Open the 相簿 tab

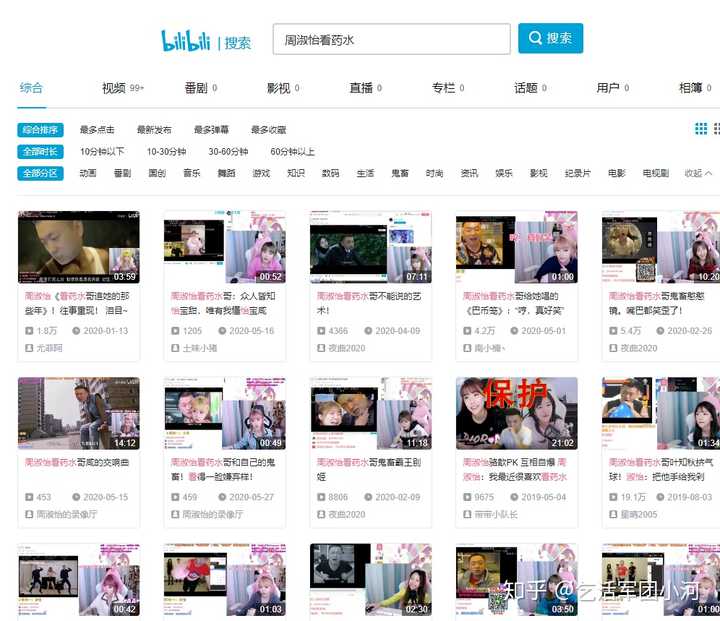pyautogui.click(x=695, y=88)
